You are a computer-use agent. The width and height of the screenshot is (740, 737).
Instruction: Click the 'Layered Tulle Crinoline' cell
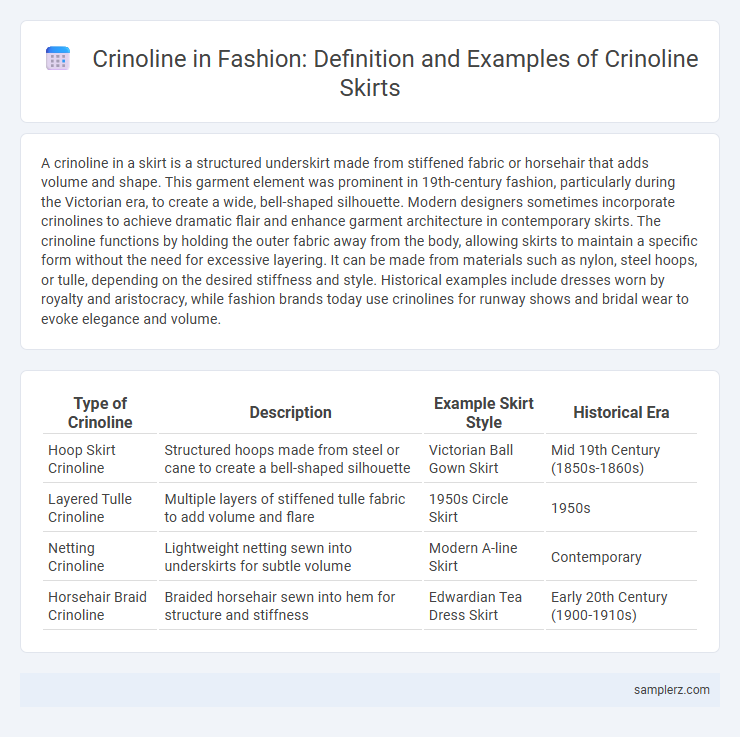100,508
